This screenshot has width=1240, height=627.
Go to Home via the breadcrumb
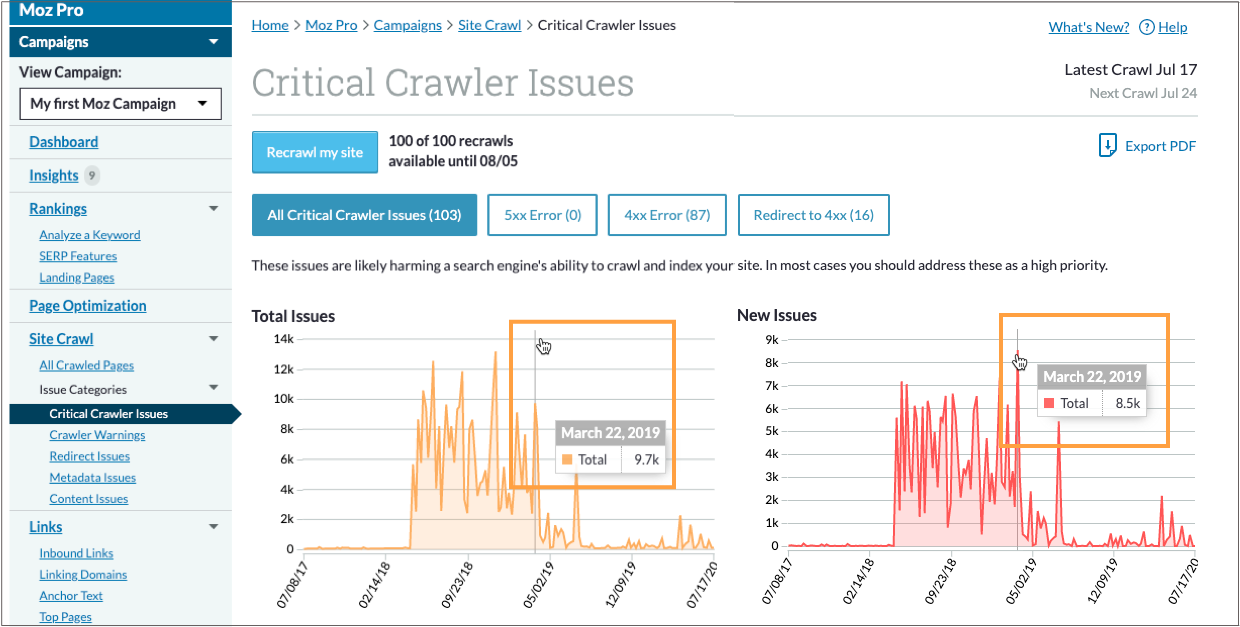tap(270, 24)
